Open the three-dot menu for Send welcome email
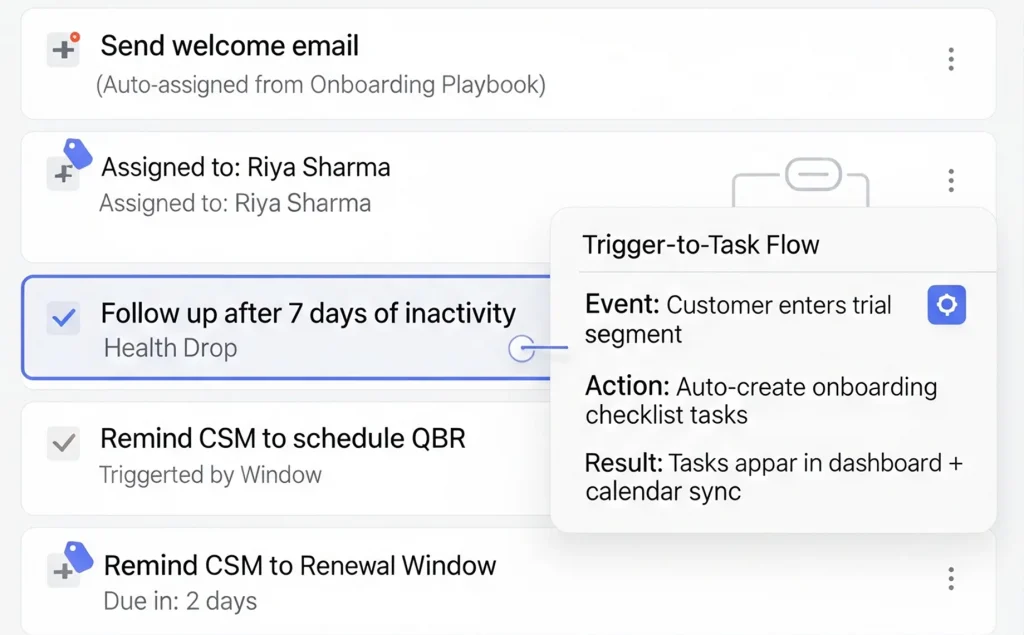Image resolution: width=1024 pixels, height=635 pixels. pyautogui.click(x=950, y=60)
